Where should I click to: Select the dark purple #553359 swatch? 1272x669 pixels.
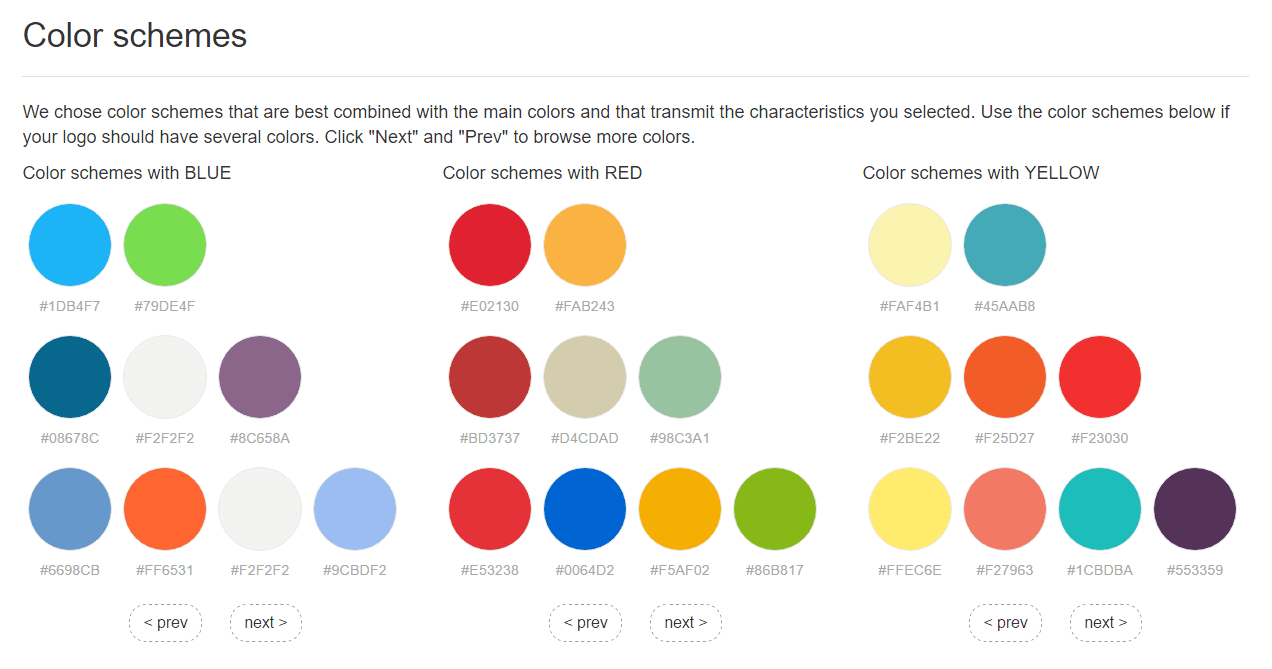click(x=1195, y=509)
